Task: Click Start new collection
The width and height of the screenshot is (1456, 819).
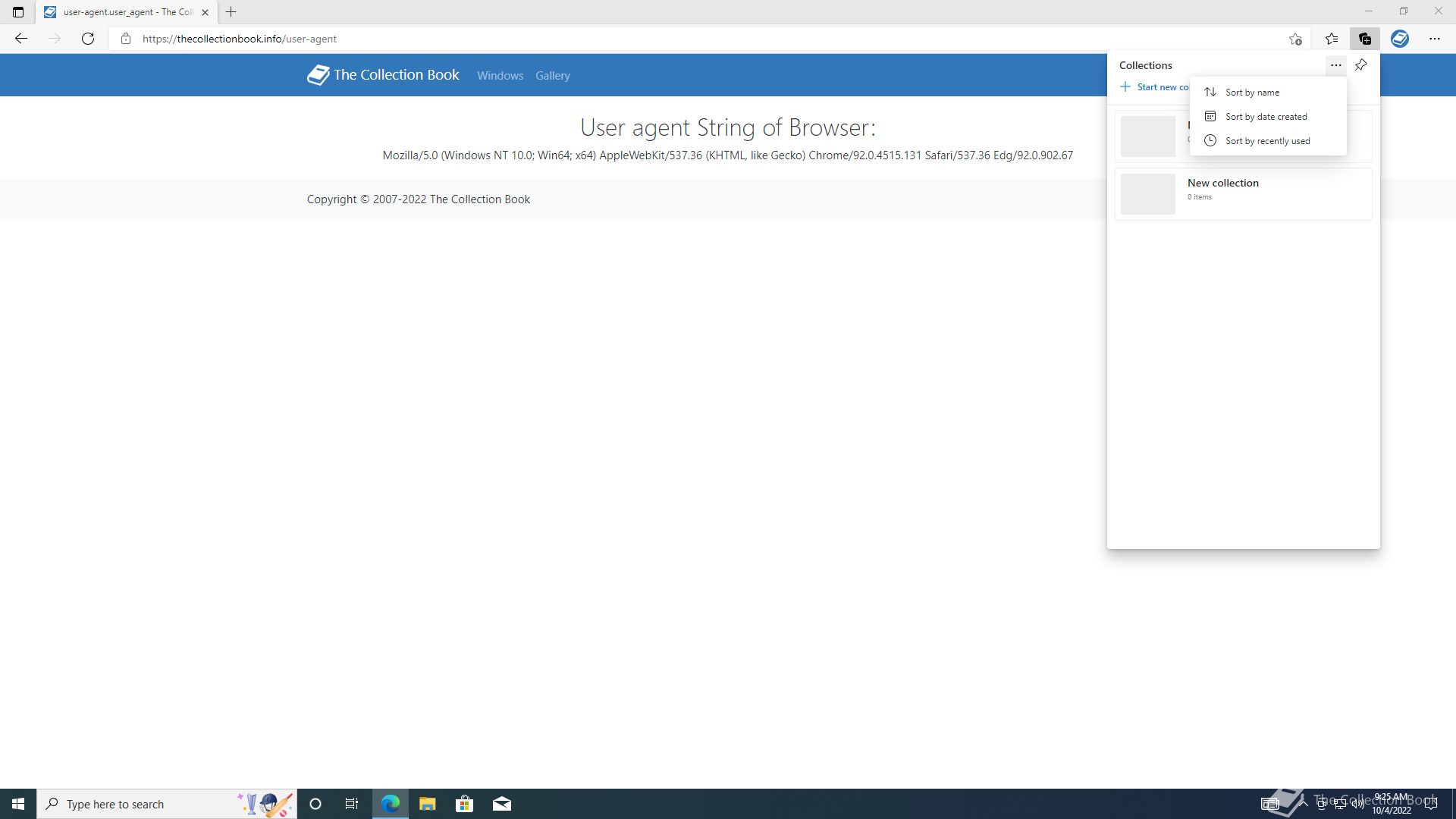Action: coord(1154,87)
